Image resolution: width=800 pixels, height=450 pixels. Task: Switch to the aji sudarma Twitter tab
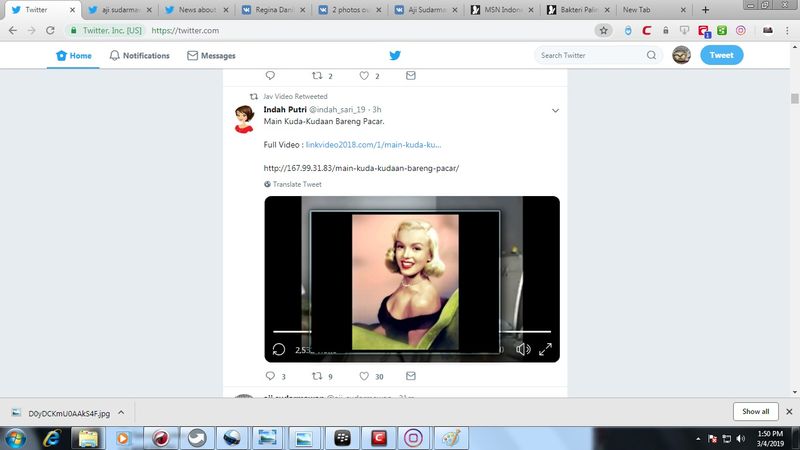click(119, 10)
